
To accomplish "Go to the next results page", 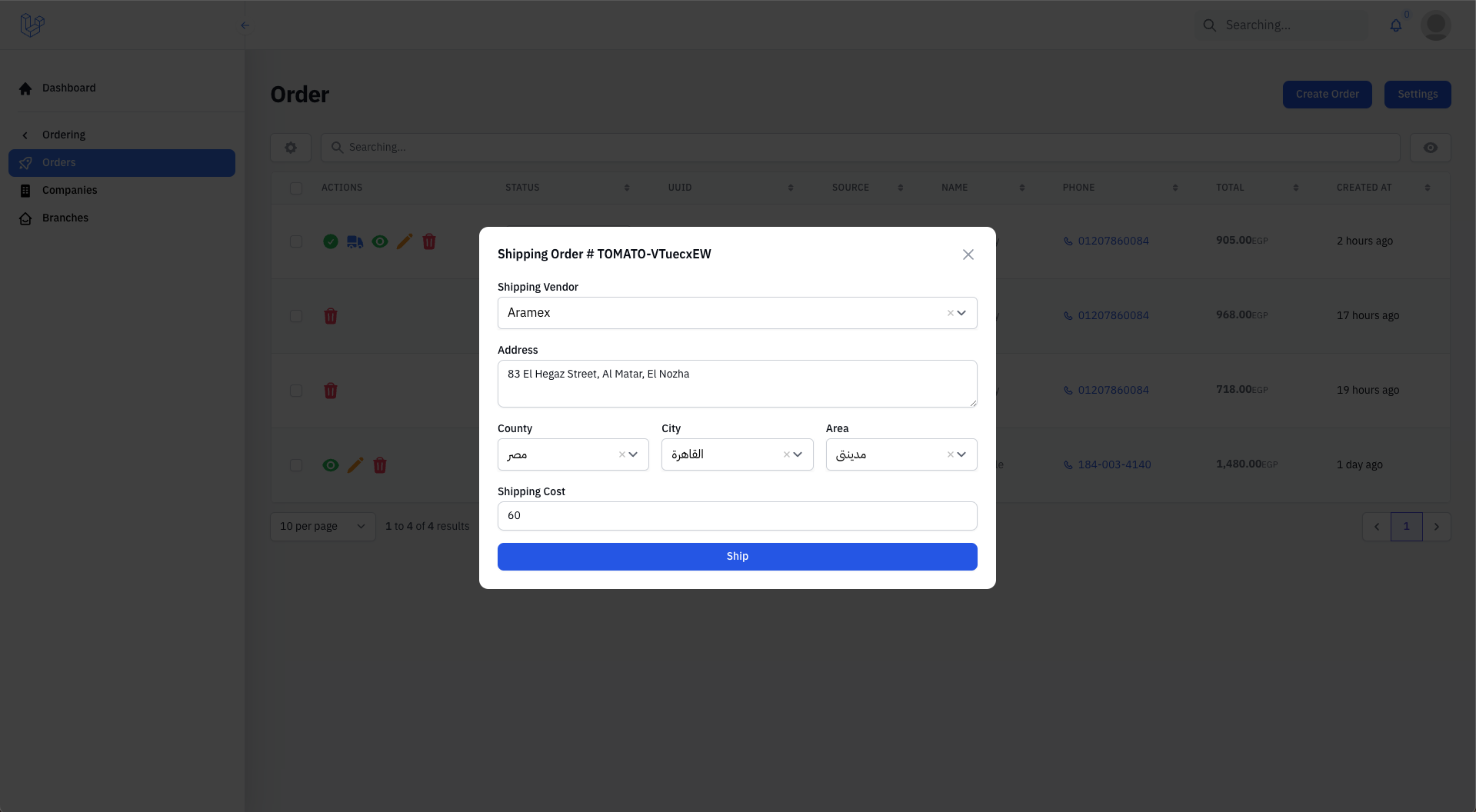I will [1437, 527].
